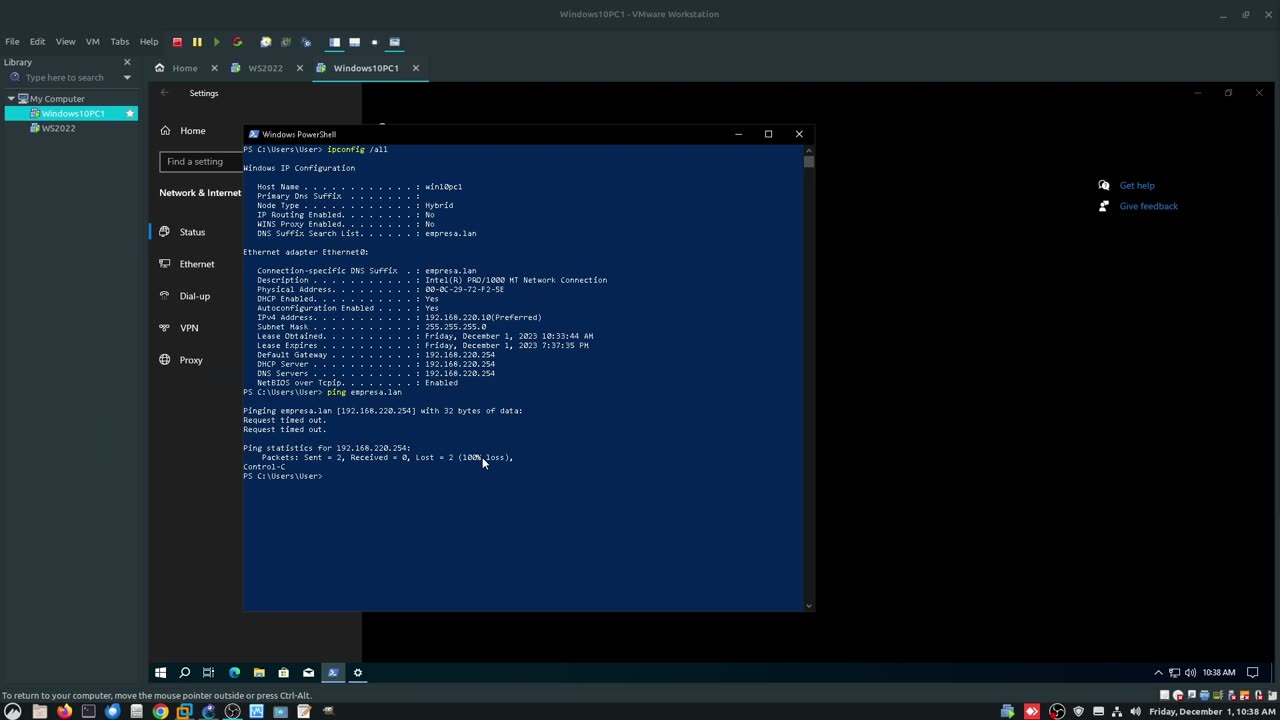The image size is (1280, 720).
Task: Open File Explorer from guest taskbar
Action: click(x=259, y=673)
